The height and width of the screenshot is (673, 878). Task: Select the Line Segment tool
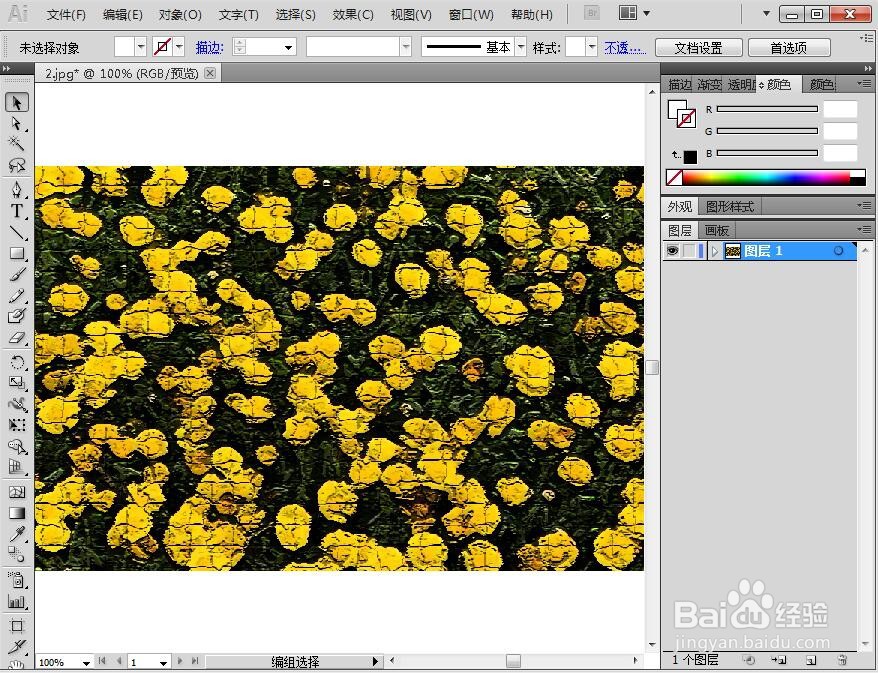point(17,232)
